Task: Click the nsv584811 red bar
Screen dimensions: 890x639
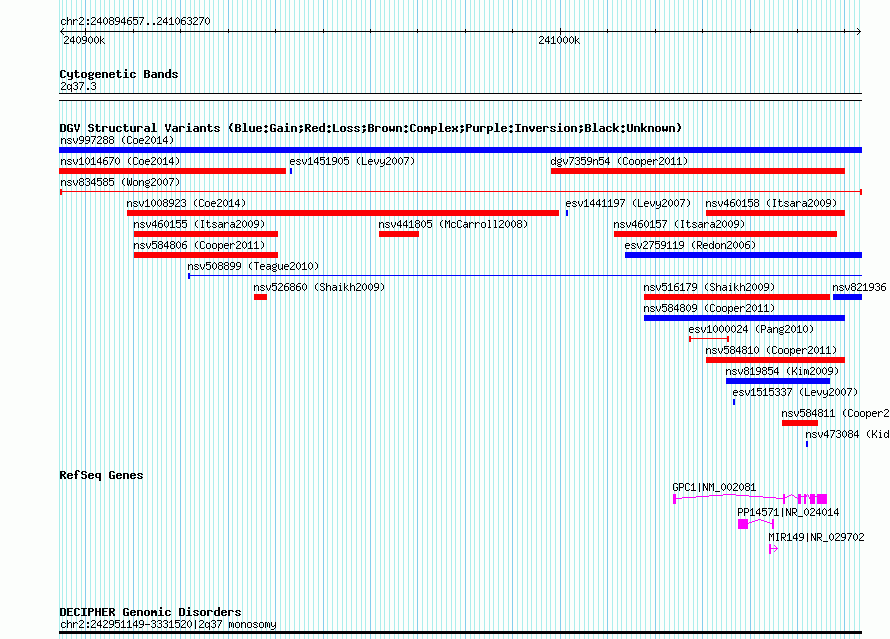Action: 800,423
